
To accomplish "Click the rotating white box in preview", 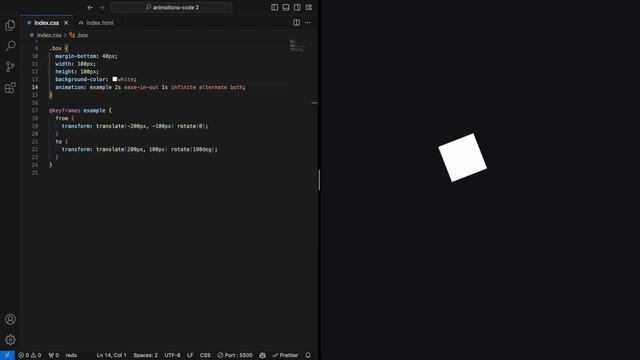I will coord(462,158).
